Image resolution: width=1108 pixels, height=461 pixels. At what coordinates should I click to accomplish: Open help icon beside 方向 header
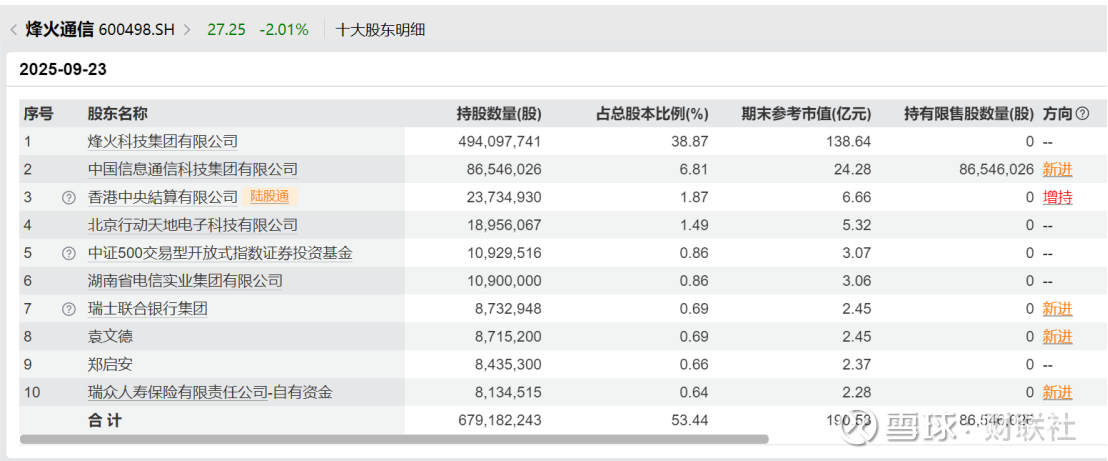pyautogui.click(x=1082, y=113)
